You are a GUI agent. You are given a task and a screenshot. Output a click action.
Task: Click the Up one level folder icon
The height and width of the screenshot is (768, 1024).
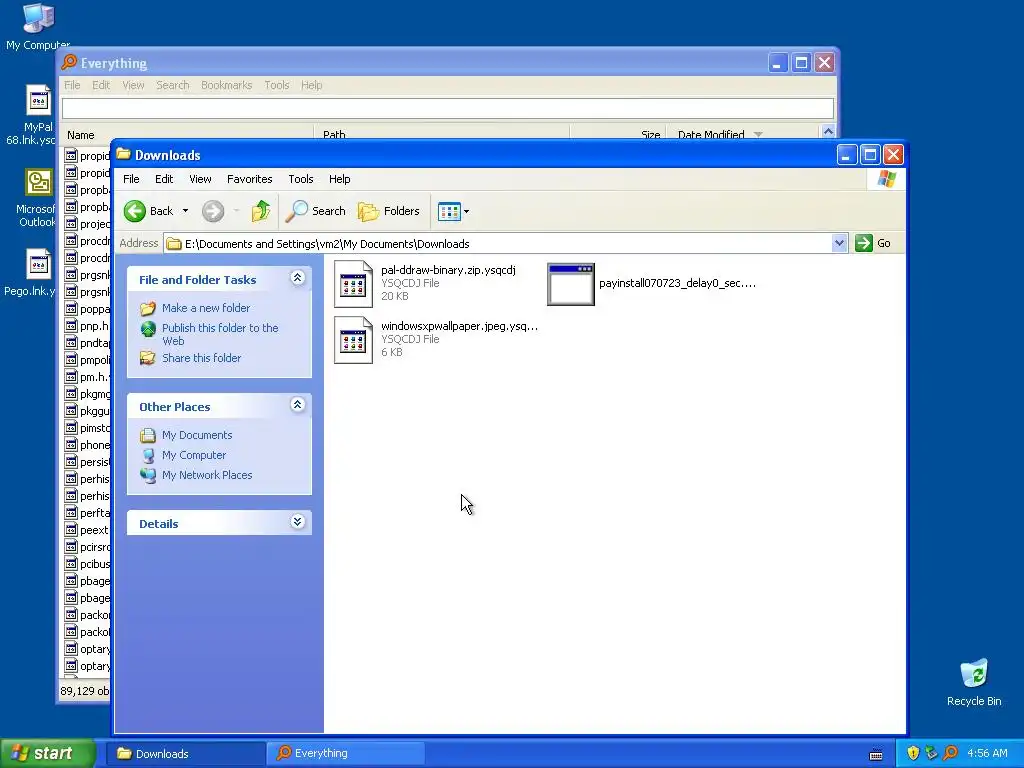tap(261, 211)
